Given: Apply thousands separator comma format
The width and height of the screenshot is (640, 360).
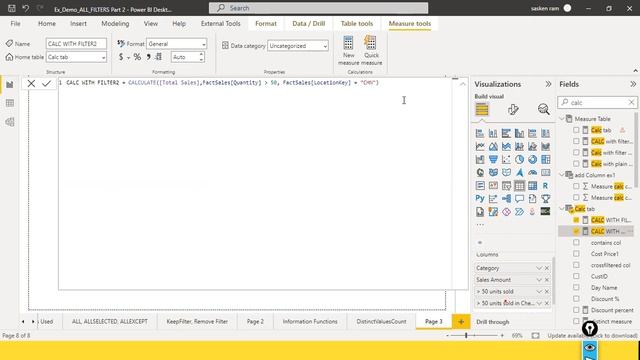Looking at the screenshot, I should tap(149, 57).
